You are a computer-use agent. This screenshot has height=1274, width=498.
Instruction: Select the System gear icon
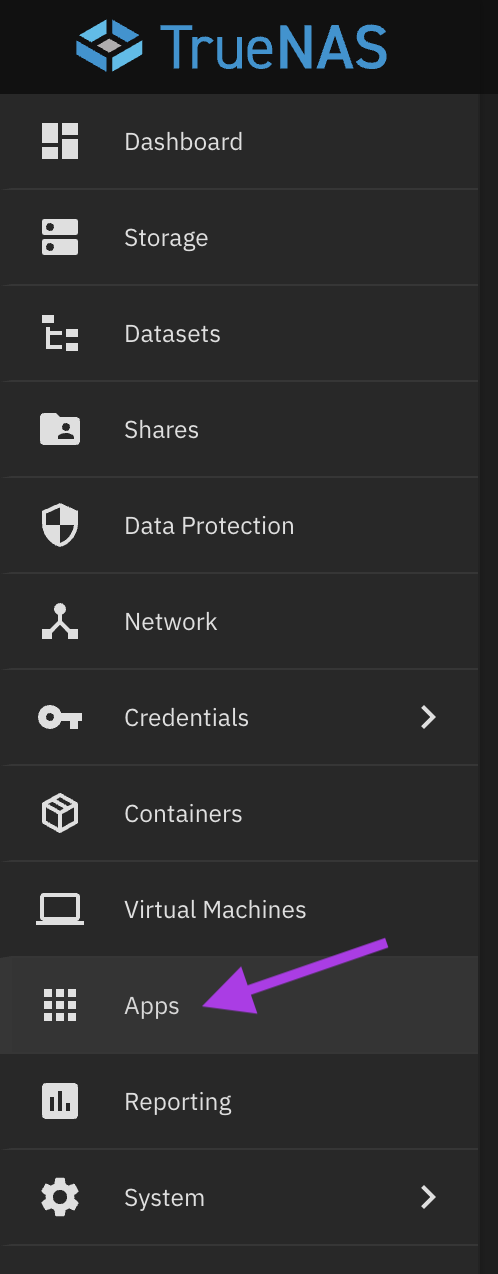60,1197
